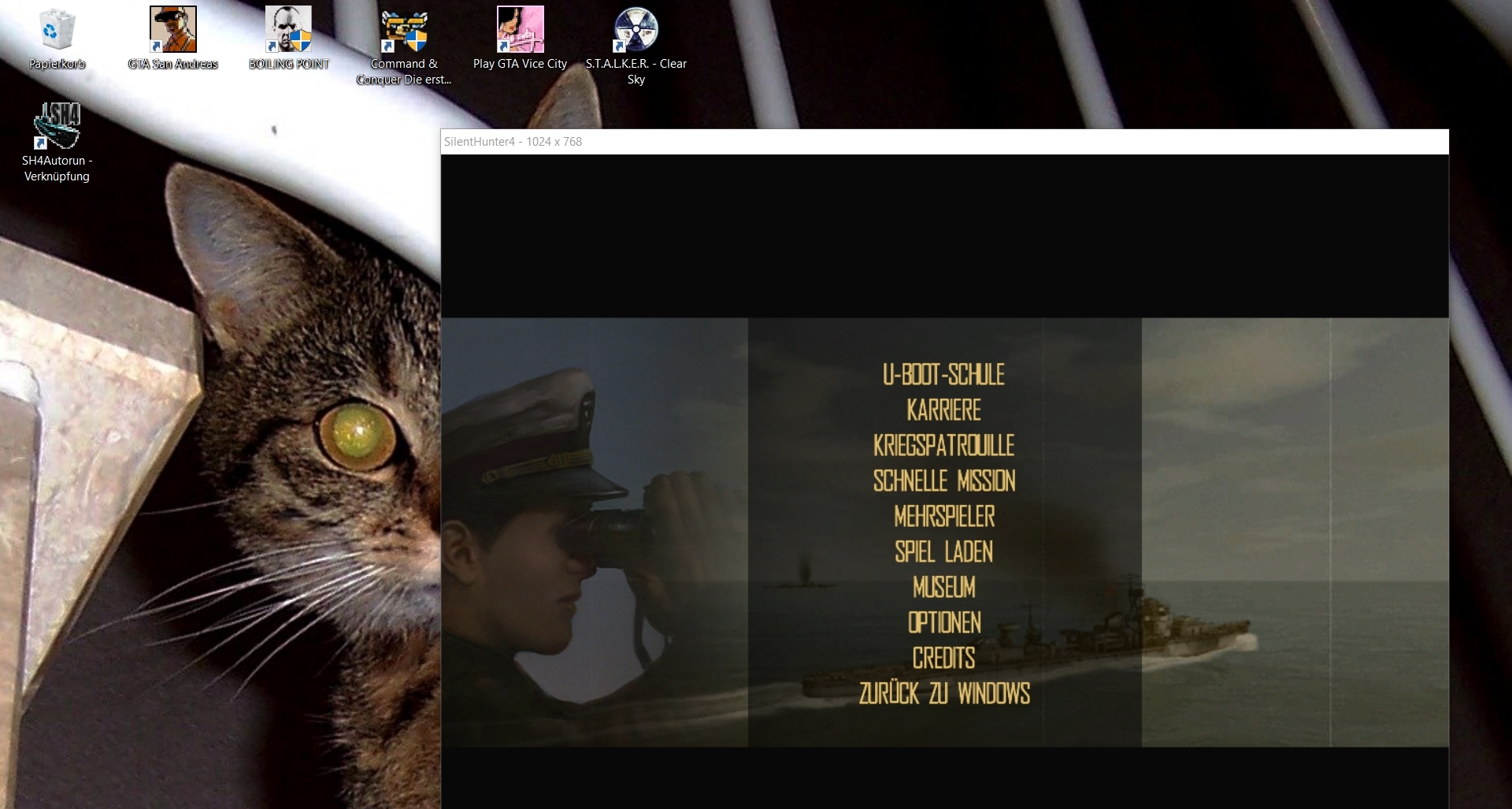This screenshot has width=1512, height=809.
Task: View the CREDITS screen
Action: coord(943,659)
